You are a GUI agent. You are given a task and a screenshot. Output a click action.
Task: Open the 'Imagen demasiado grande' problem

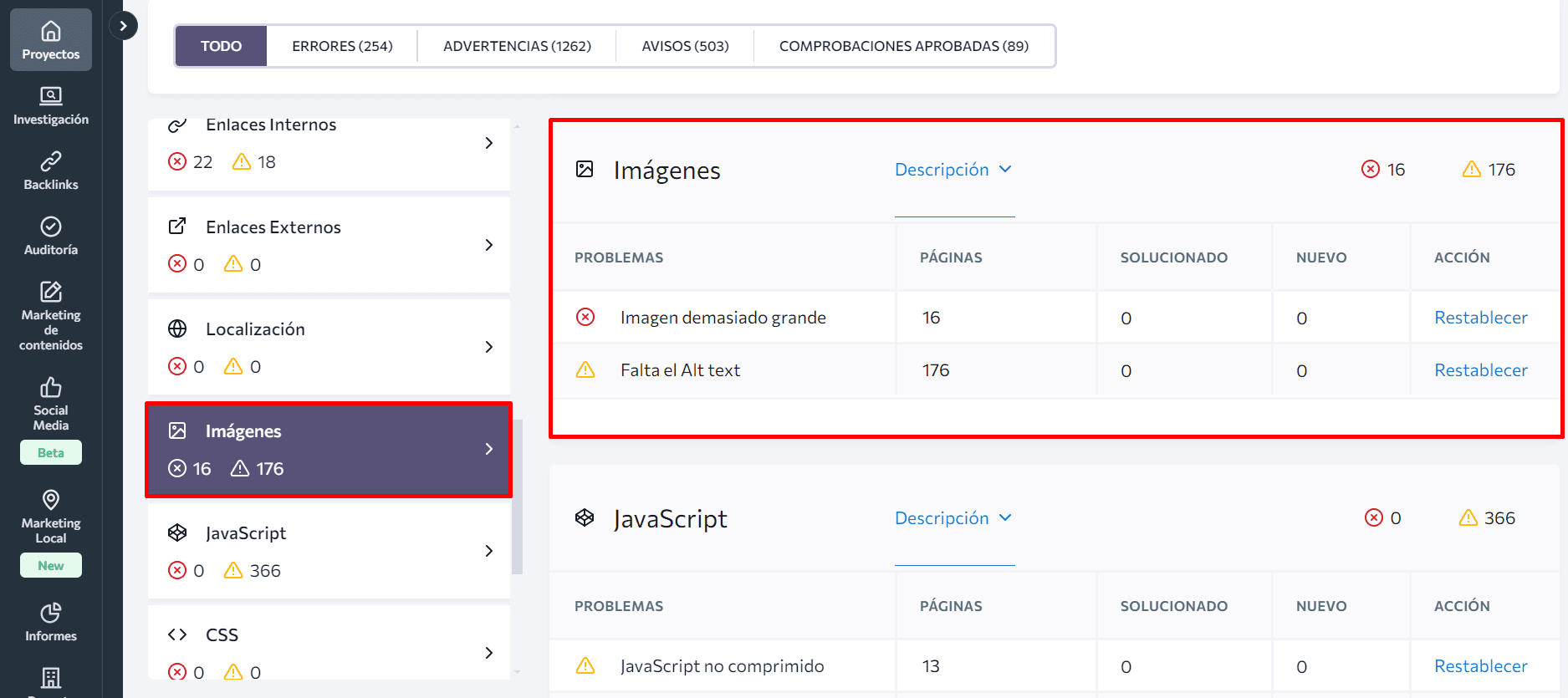click(x=723, y=318)
